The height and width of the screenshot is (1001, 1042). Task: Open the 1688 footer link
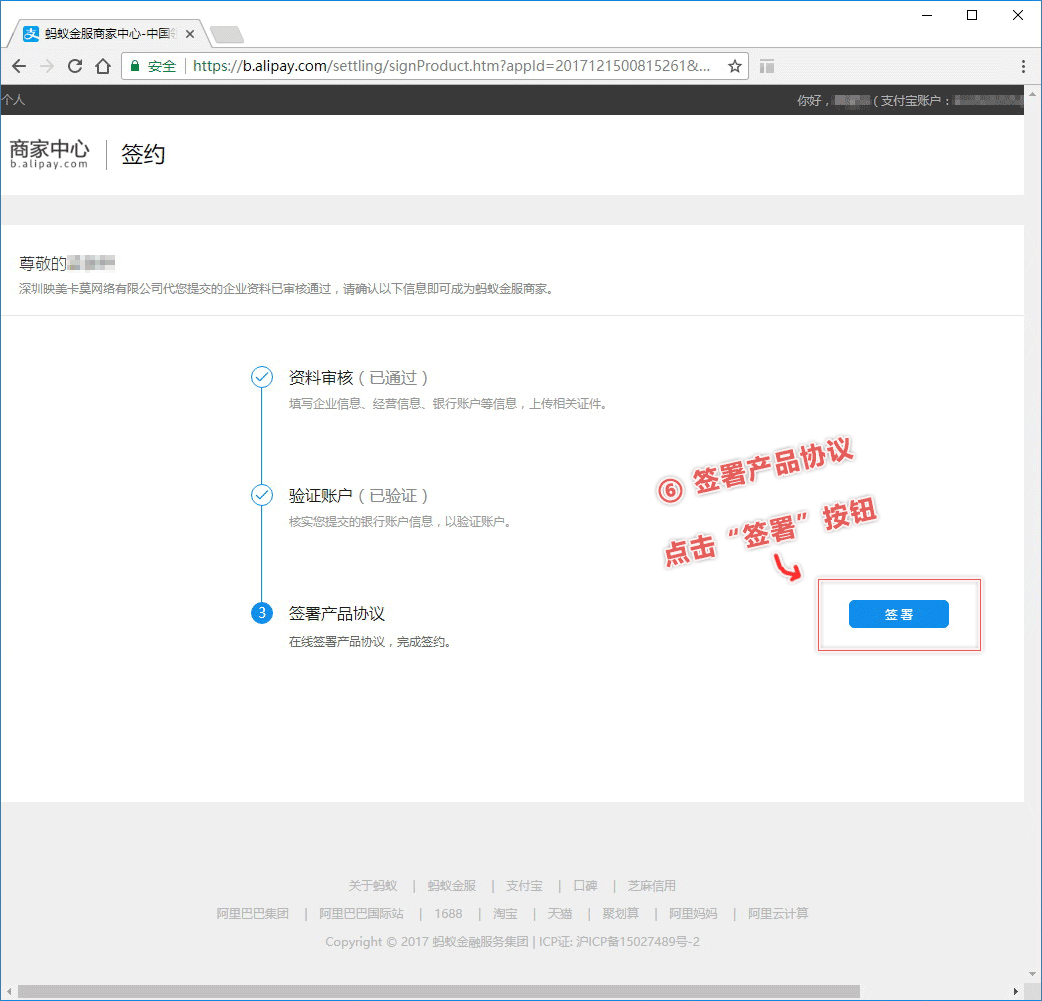449,913
